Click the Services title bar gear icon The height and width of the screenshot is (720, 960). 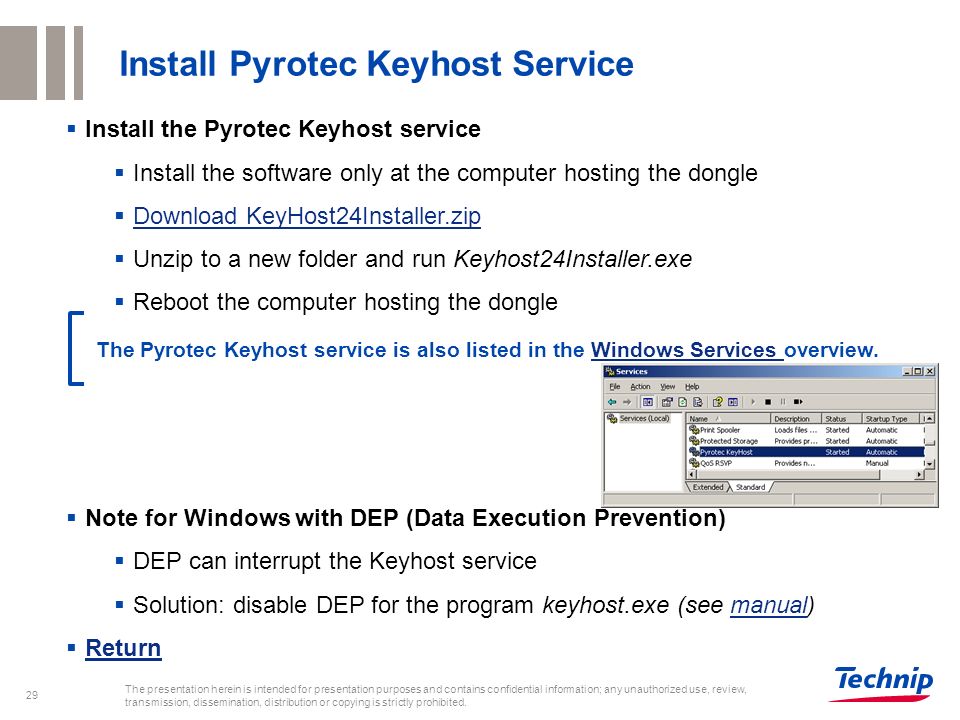tap(609, 371)
